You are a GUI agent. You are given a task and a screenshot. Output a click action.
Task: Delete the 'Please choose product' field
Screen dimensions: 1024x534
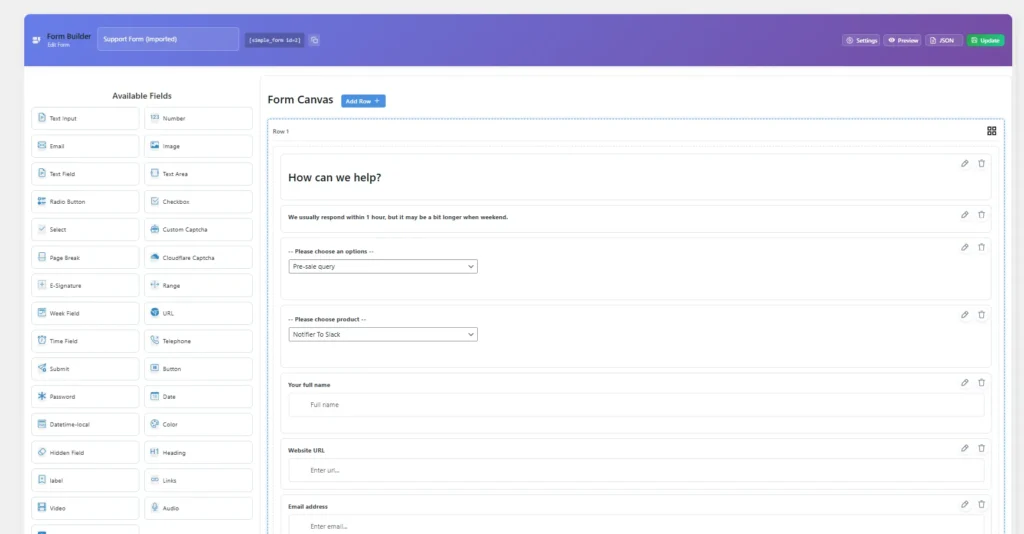pos(981,315)
